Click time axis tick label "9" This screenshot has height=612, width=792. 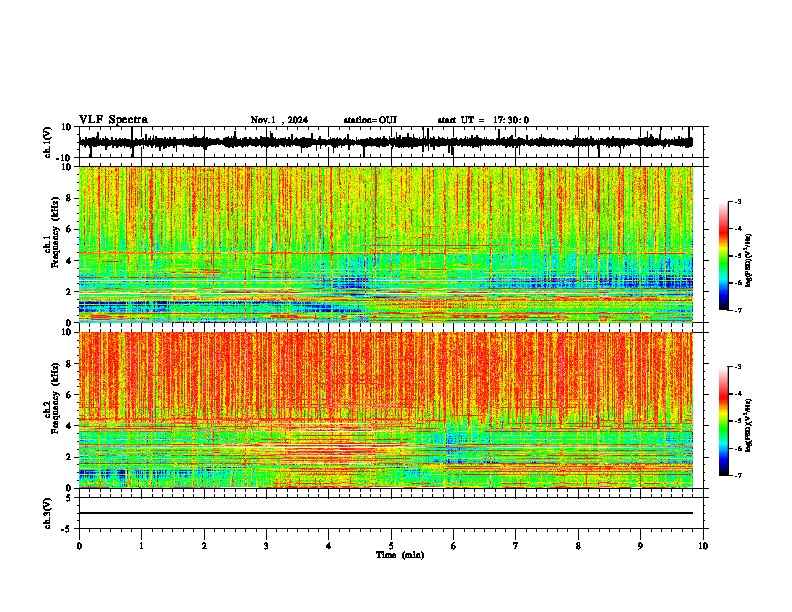point(640,546)
